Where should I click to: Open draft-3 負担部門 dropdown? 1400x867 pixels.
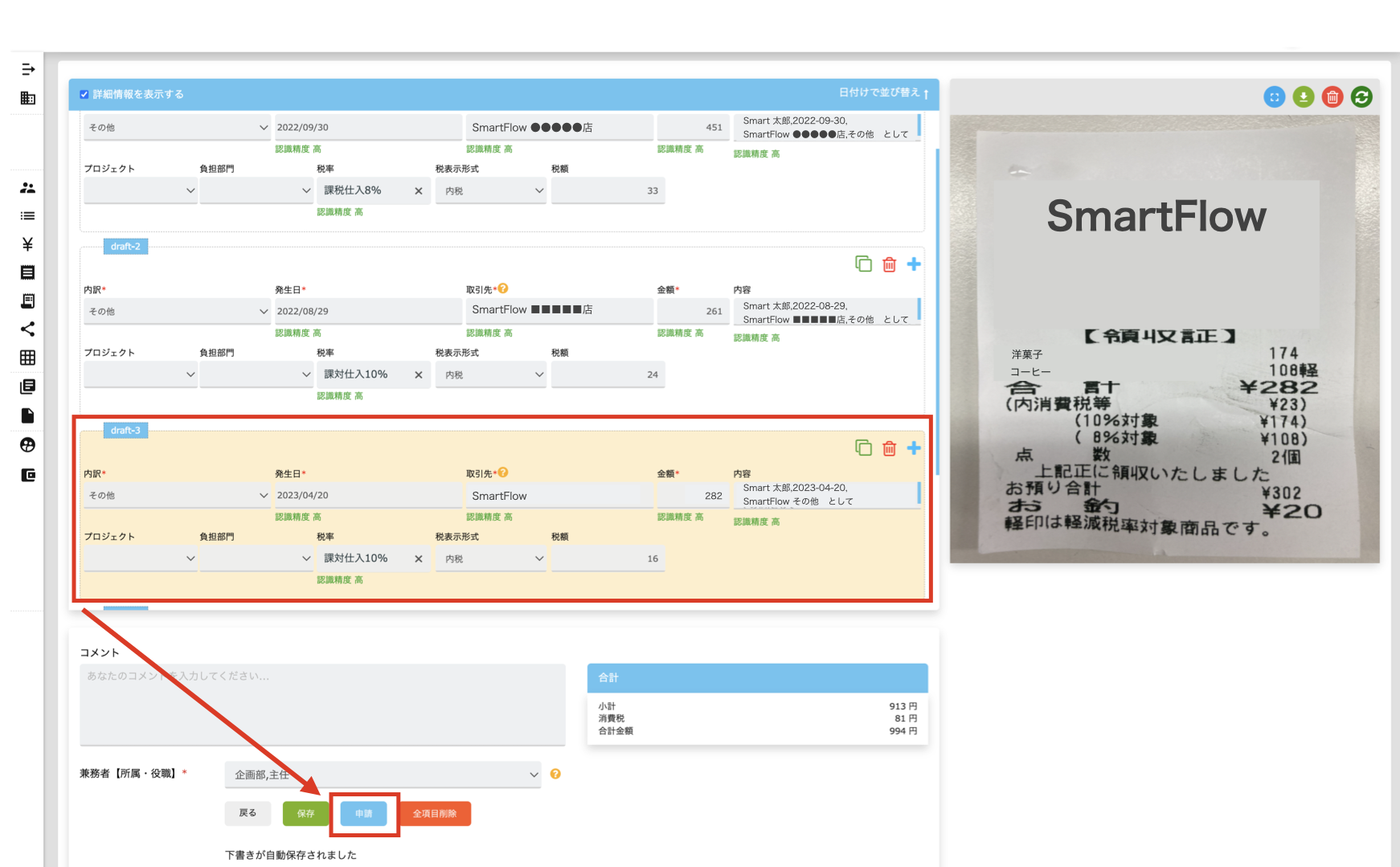256,558
